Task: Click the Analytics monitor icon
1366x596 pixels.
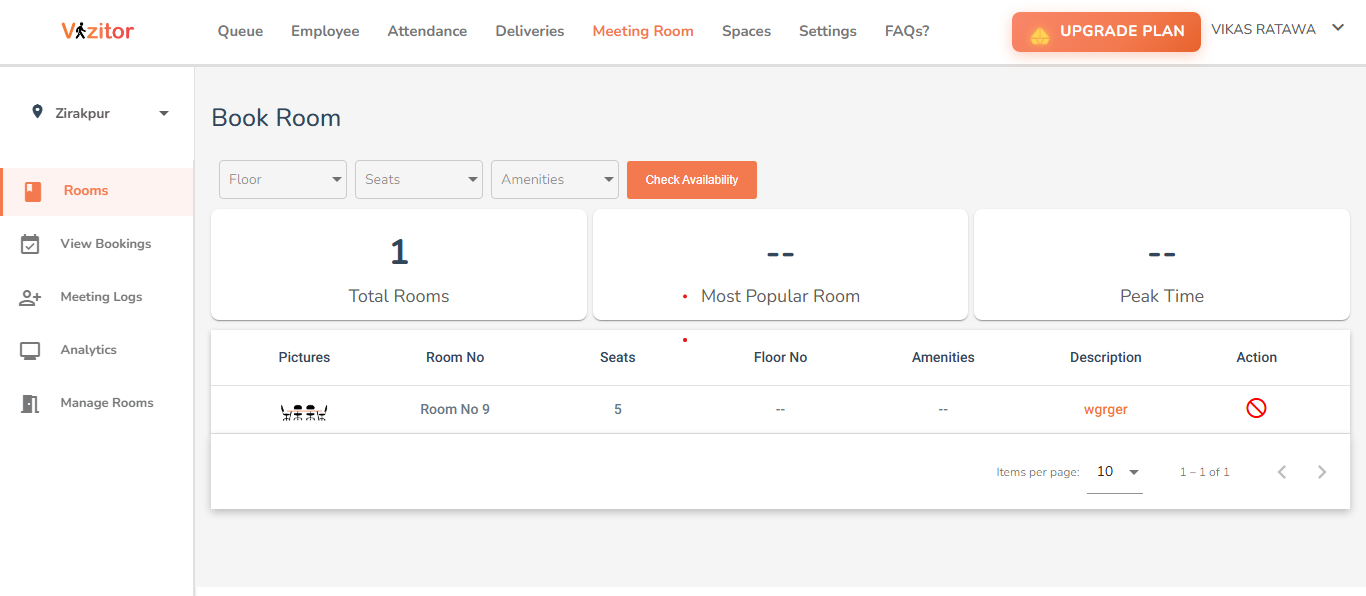Action: pos(30,350)
